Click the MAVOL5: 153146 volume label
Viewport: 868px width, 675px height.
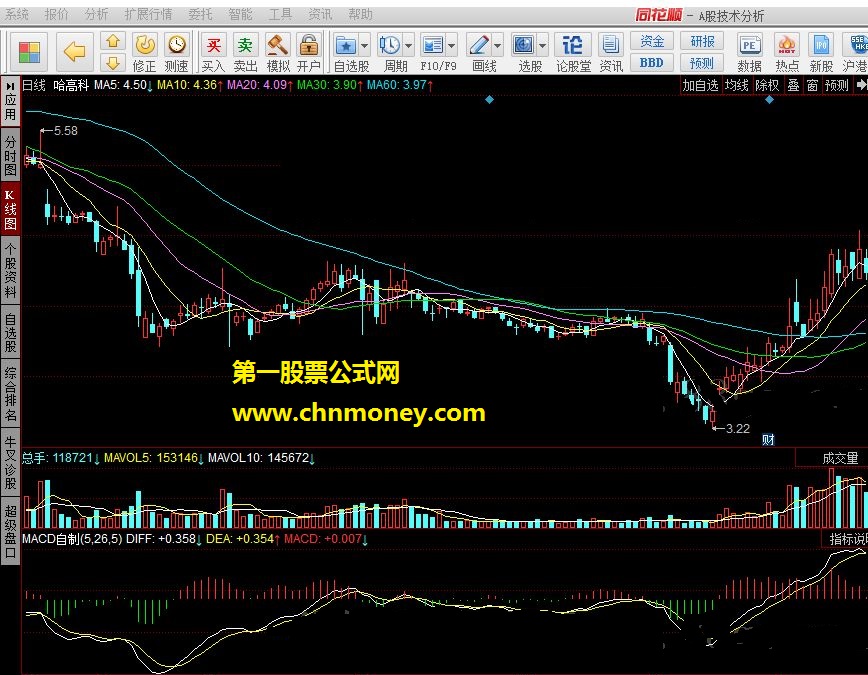154,458
